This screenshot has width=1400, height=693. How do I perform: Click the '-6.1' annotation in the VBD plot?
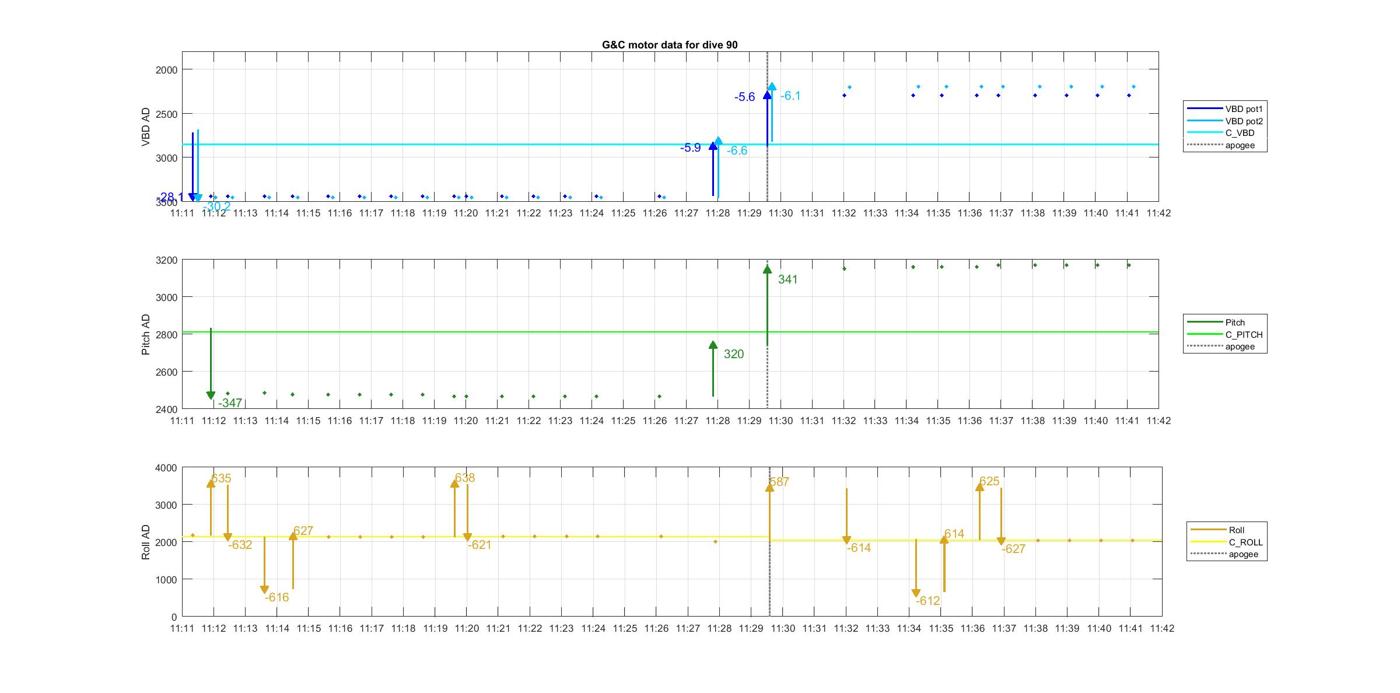tap(791, 96)
